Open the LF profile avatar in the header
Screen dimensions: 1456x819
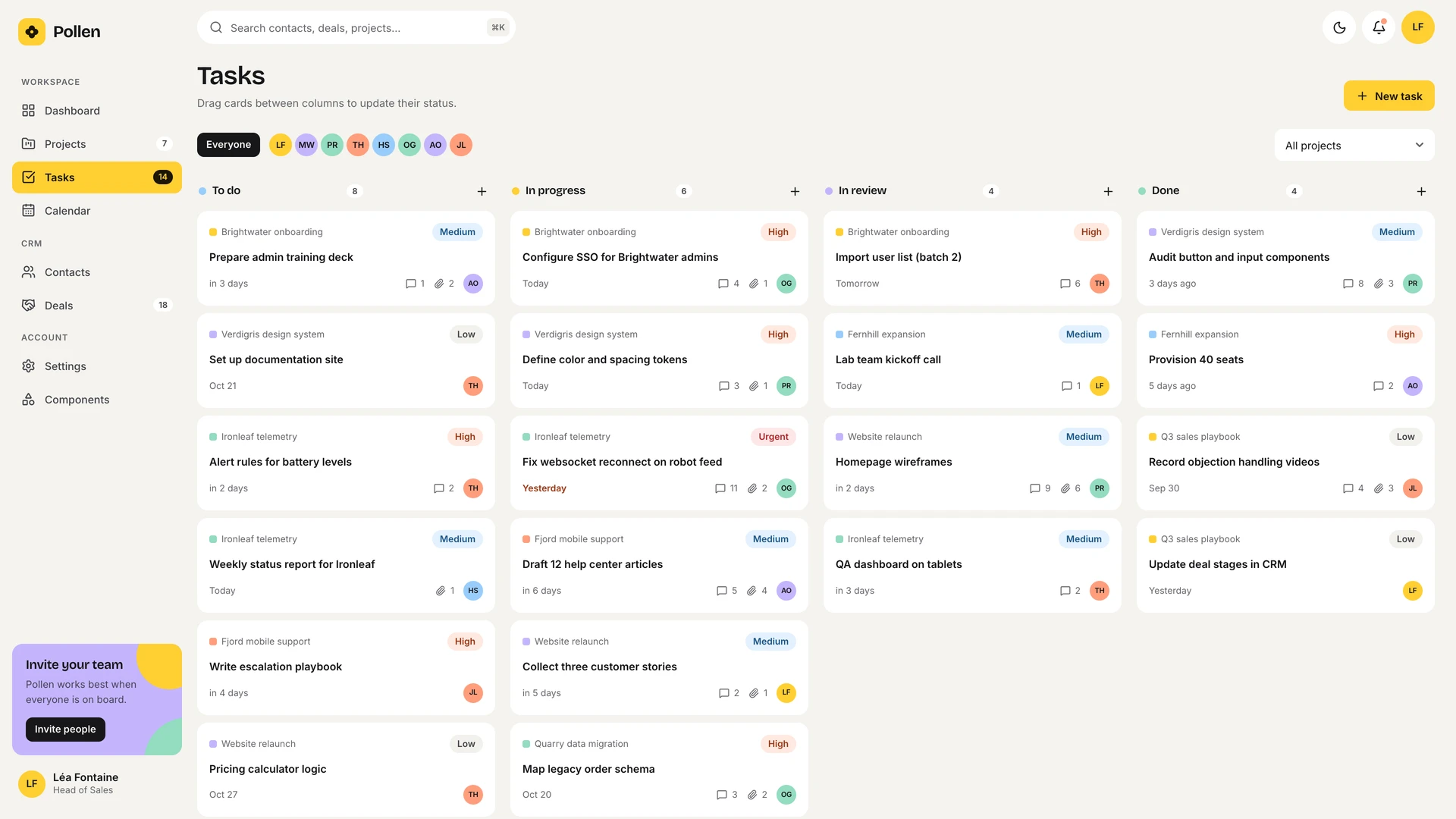point(1418,27)
